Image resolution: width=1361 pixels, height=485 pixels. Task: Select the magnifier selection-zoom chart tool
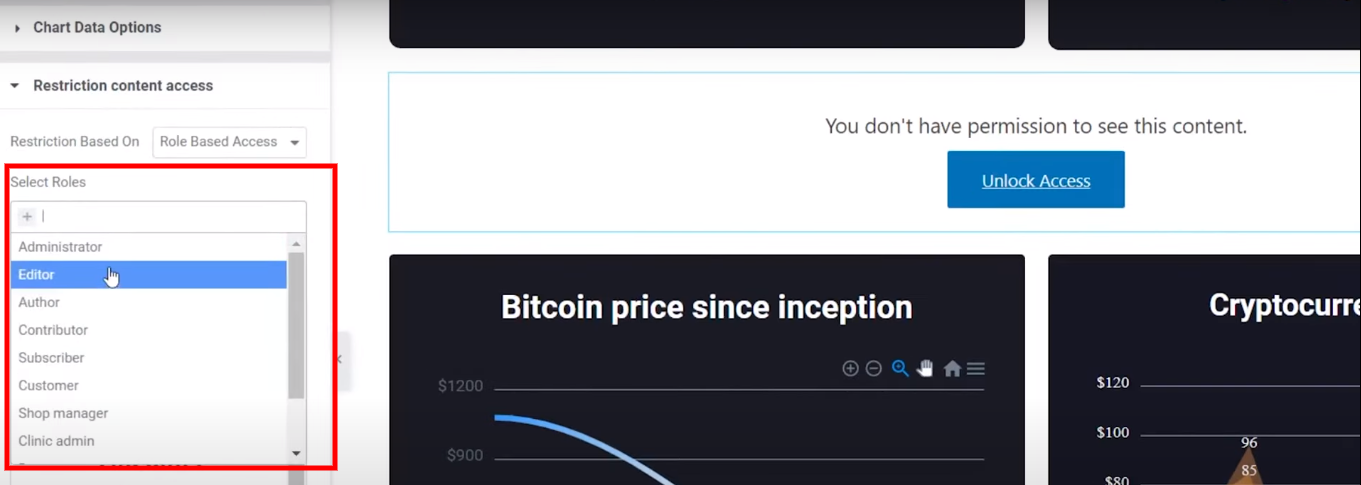[x=900, y=368]
